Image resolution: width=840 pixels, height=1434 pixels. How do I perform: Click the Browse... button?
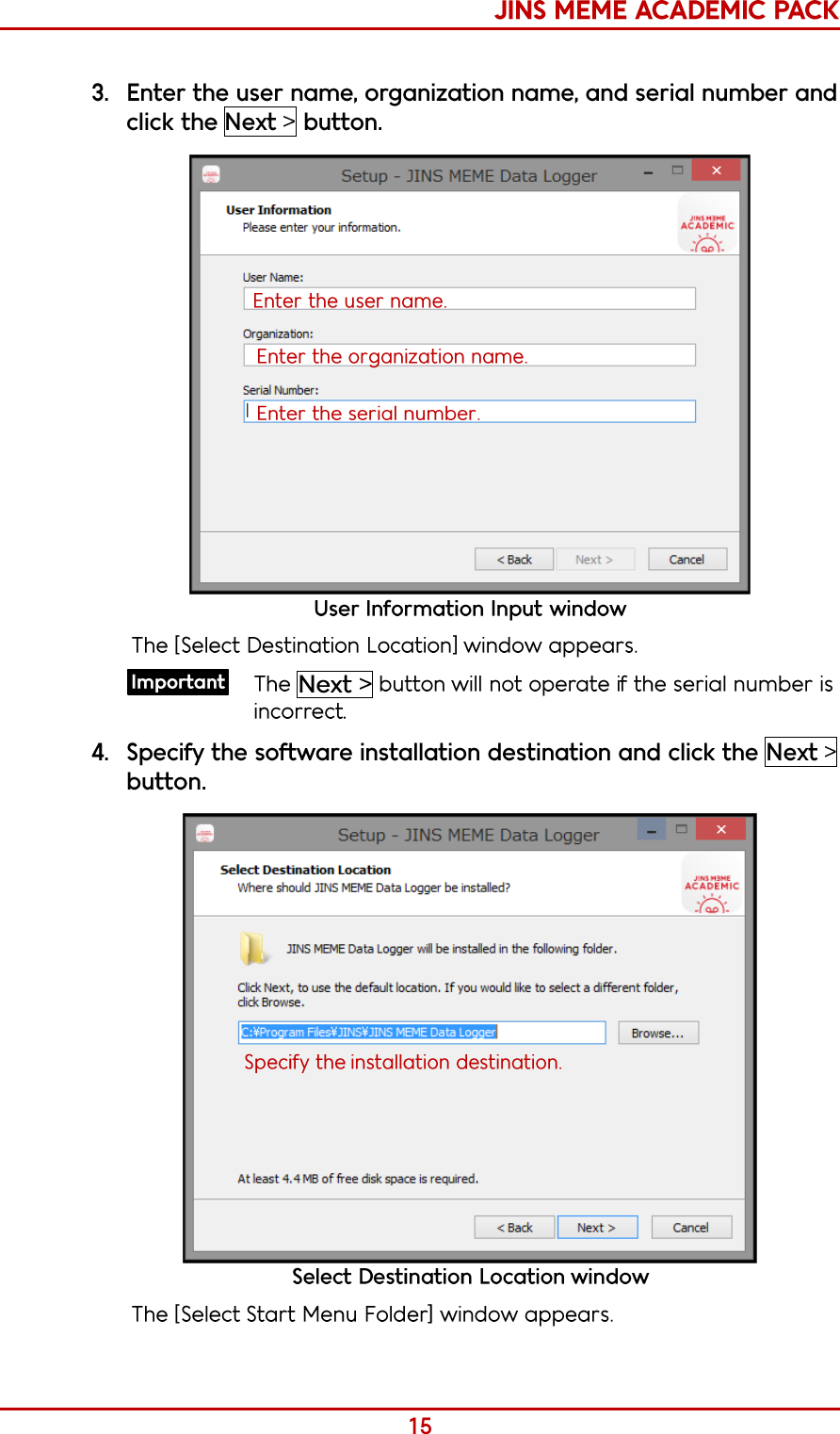click(657, 1033)
